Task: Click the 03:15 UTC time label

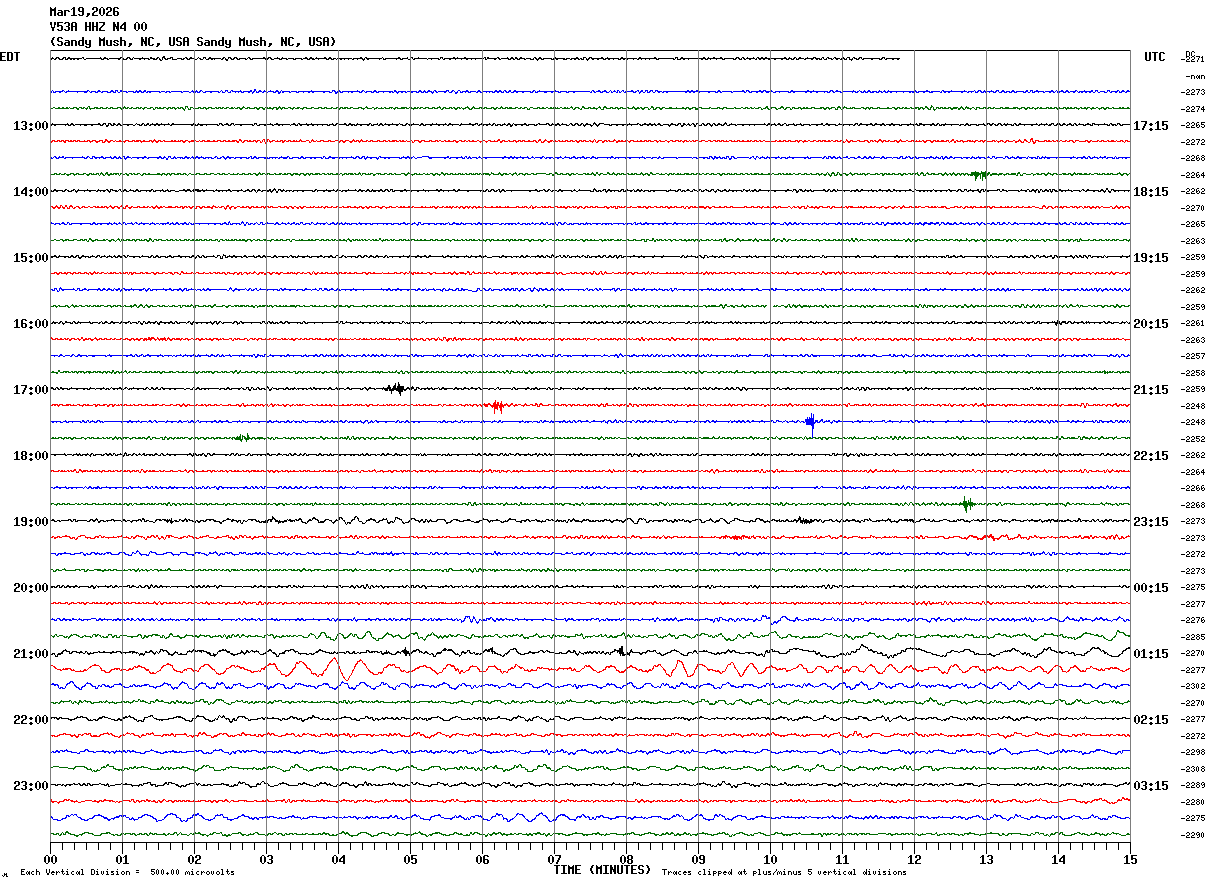Action: tap(1151, 786)
